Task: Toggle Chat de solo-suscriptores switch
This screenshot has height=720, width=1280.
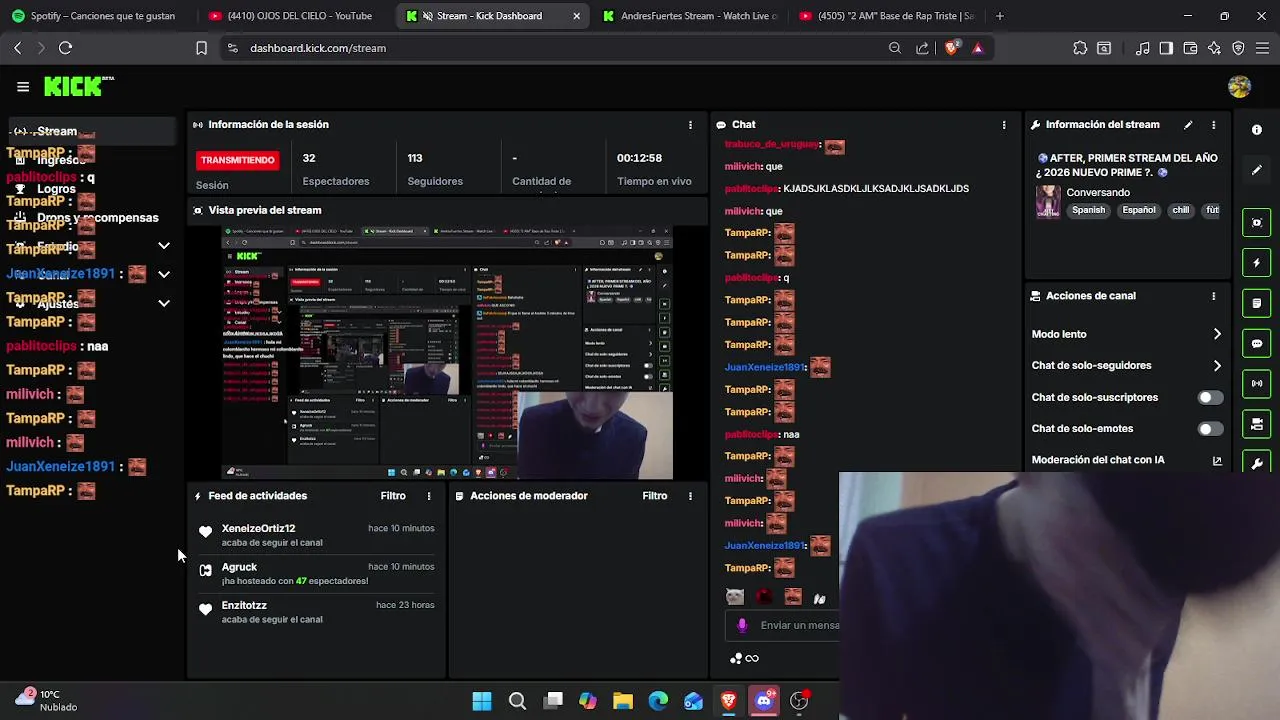Action: tap(1210, 397)
